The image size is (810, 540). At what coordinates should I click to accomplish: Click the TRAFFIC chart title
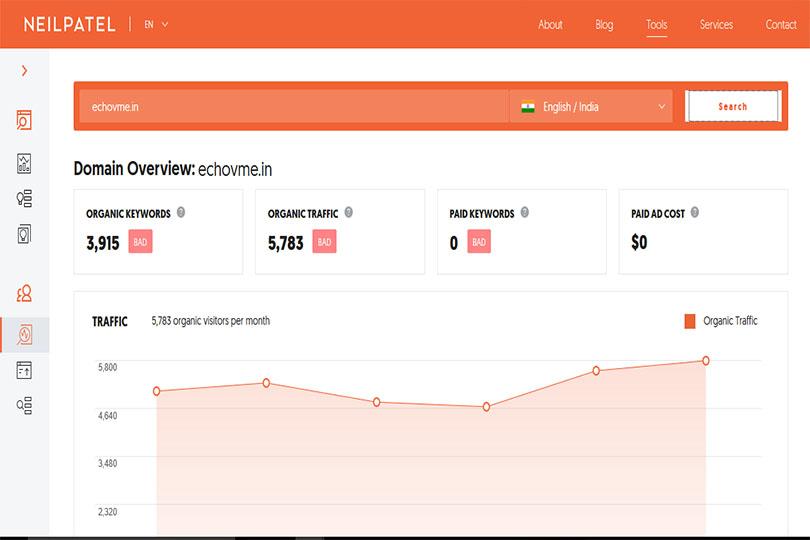(x=110, y=321)
